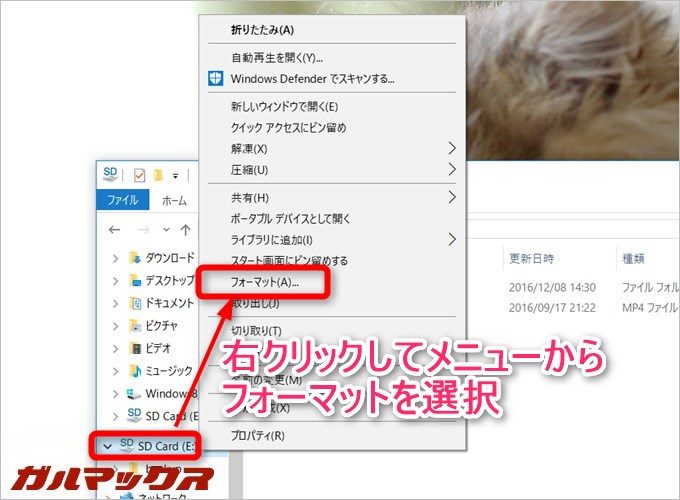The width and height of the screenshot is (680, 500).
Task: Click the ドキュメント folder icon
Action: 135,303
